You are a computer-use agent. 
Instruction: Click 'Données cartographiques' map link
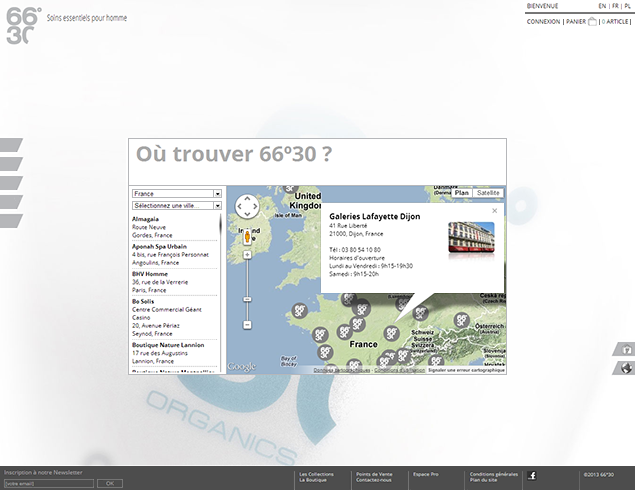click(341, 370)
